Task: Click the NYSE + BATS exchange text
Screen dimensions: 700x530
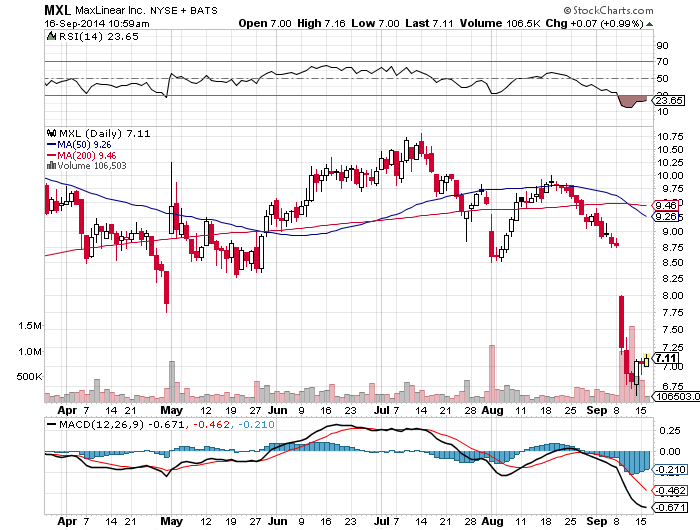Action: [x=184, y=11]
